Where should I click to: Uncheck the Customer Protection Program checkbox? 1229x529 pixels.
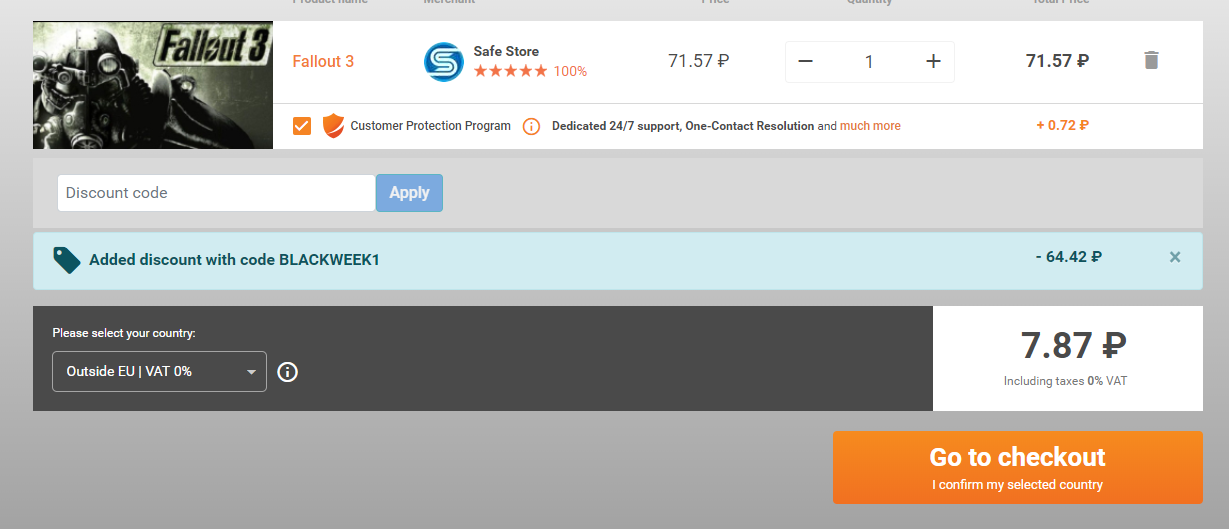pyautogui.click(x=302, y=126)
